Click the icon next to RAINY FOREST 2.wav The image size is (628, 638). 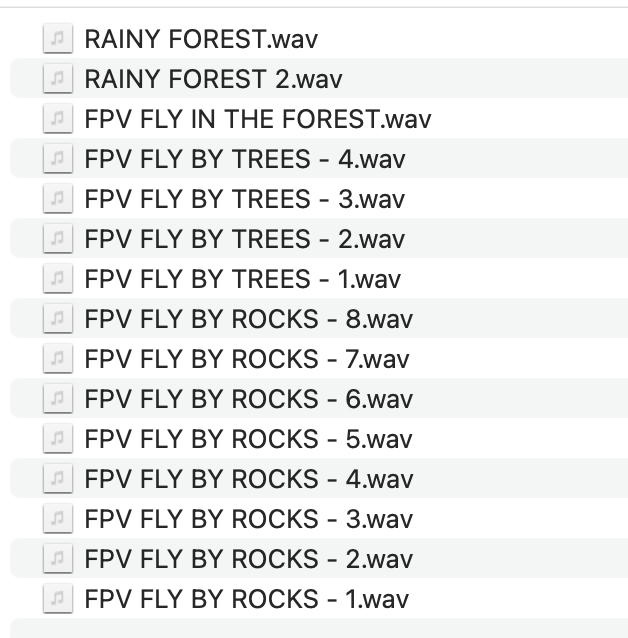(x=58, y=79)
